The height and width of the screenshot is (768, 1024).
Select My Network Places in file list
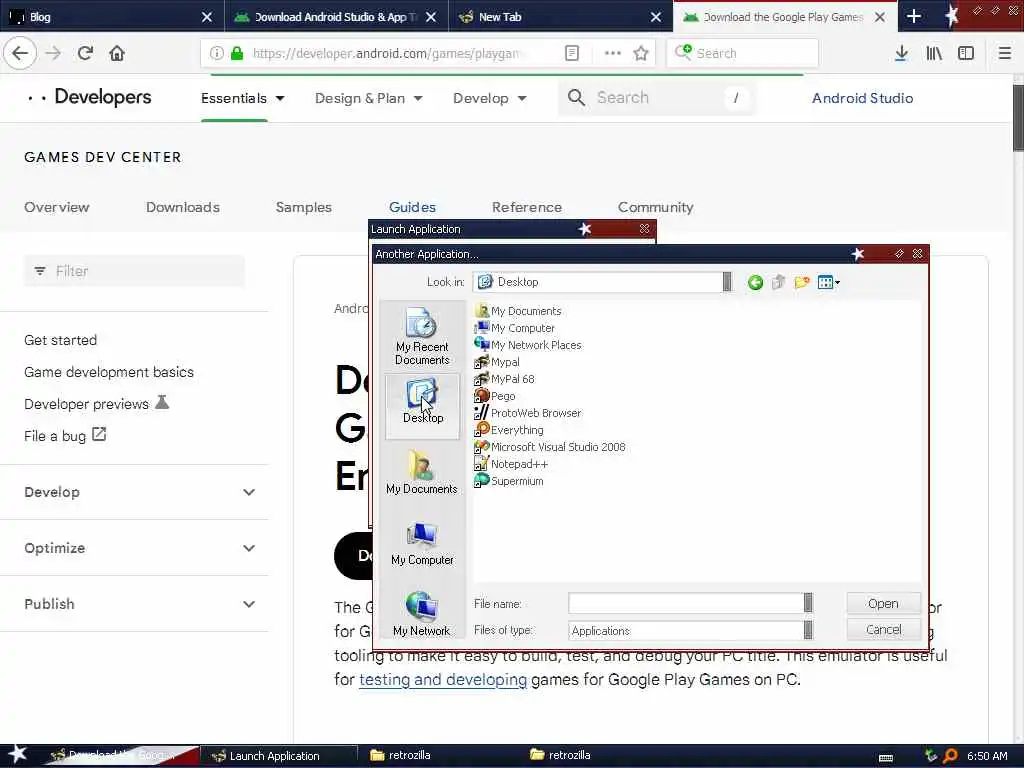point(528,345)
